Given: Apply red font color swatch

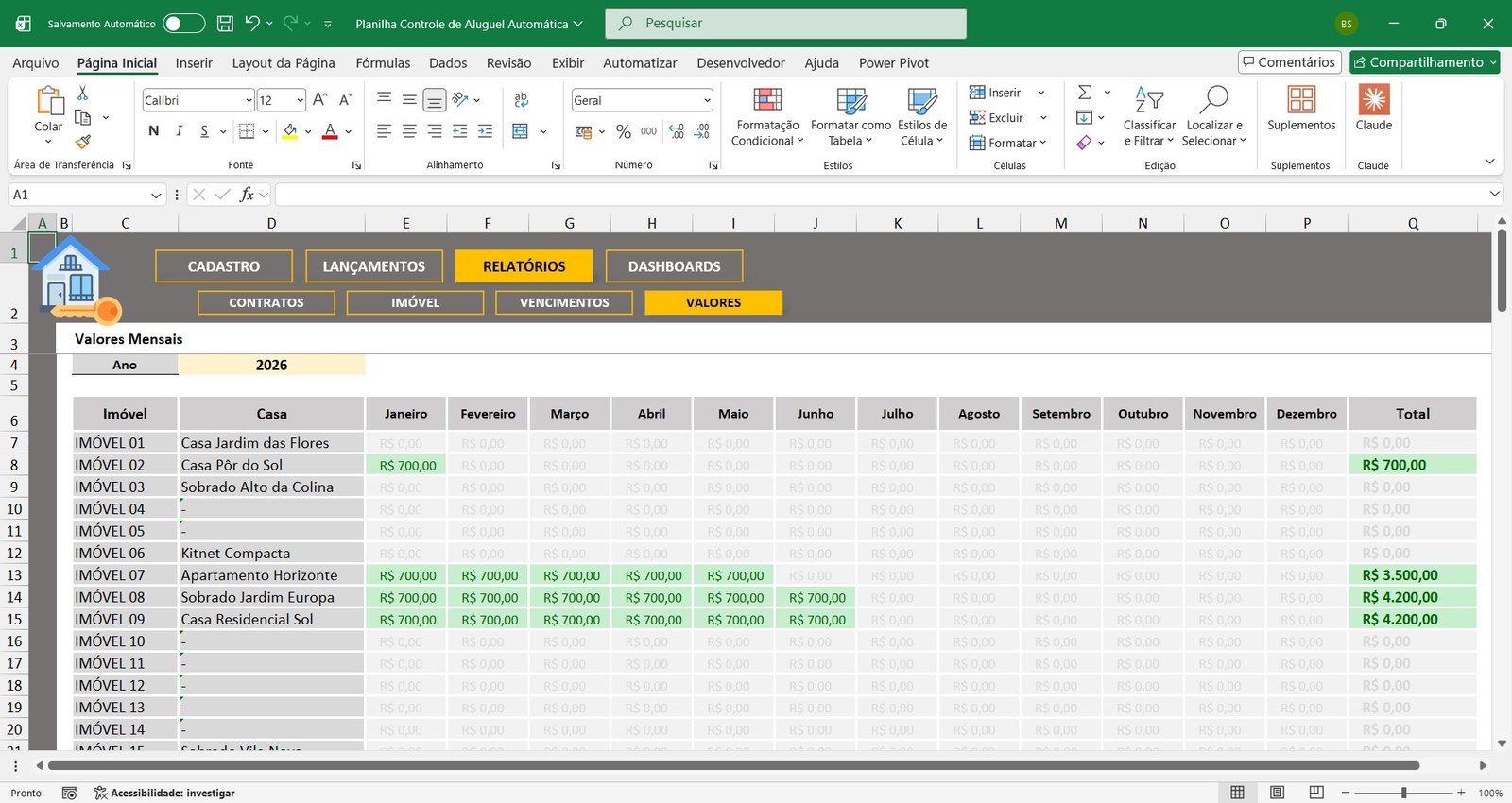Looking at the screenshot, I should pyautogui.click(x=330, y=132).
